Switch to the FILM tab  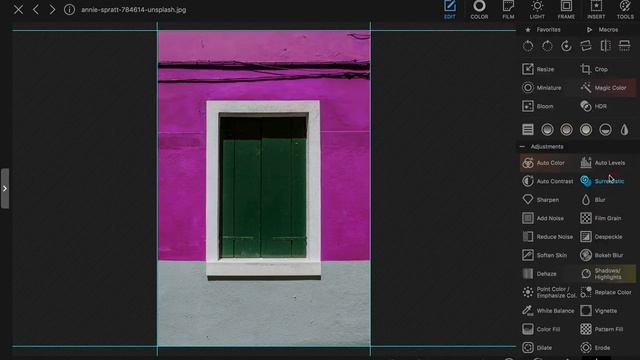pos(508,10)
